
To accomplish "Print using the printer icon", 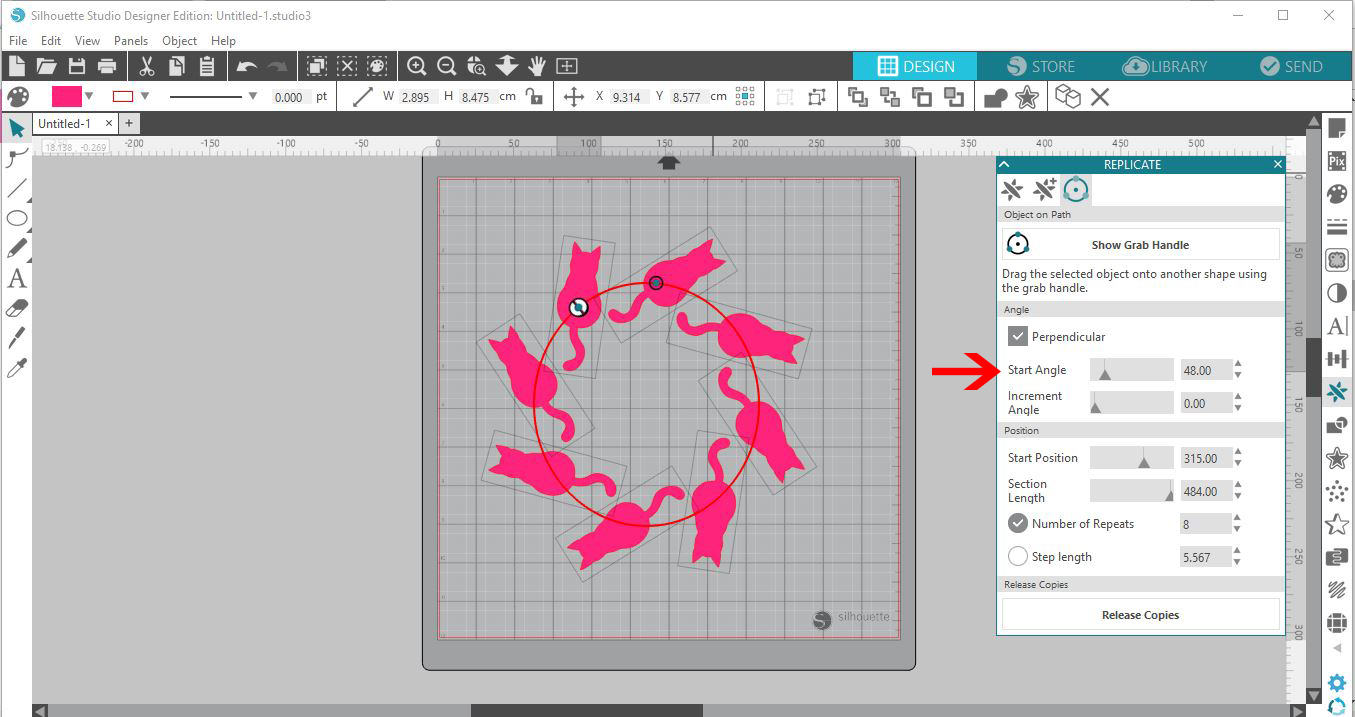I will pos(107,66).
